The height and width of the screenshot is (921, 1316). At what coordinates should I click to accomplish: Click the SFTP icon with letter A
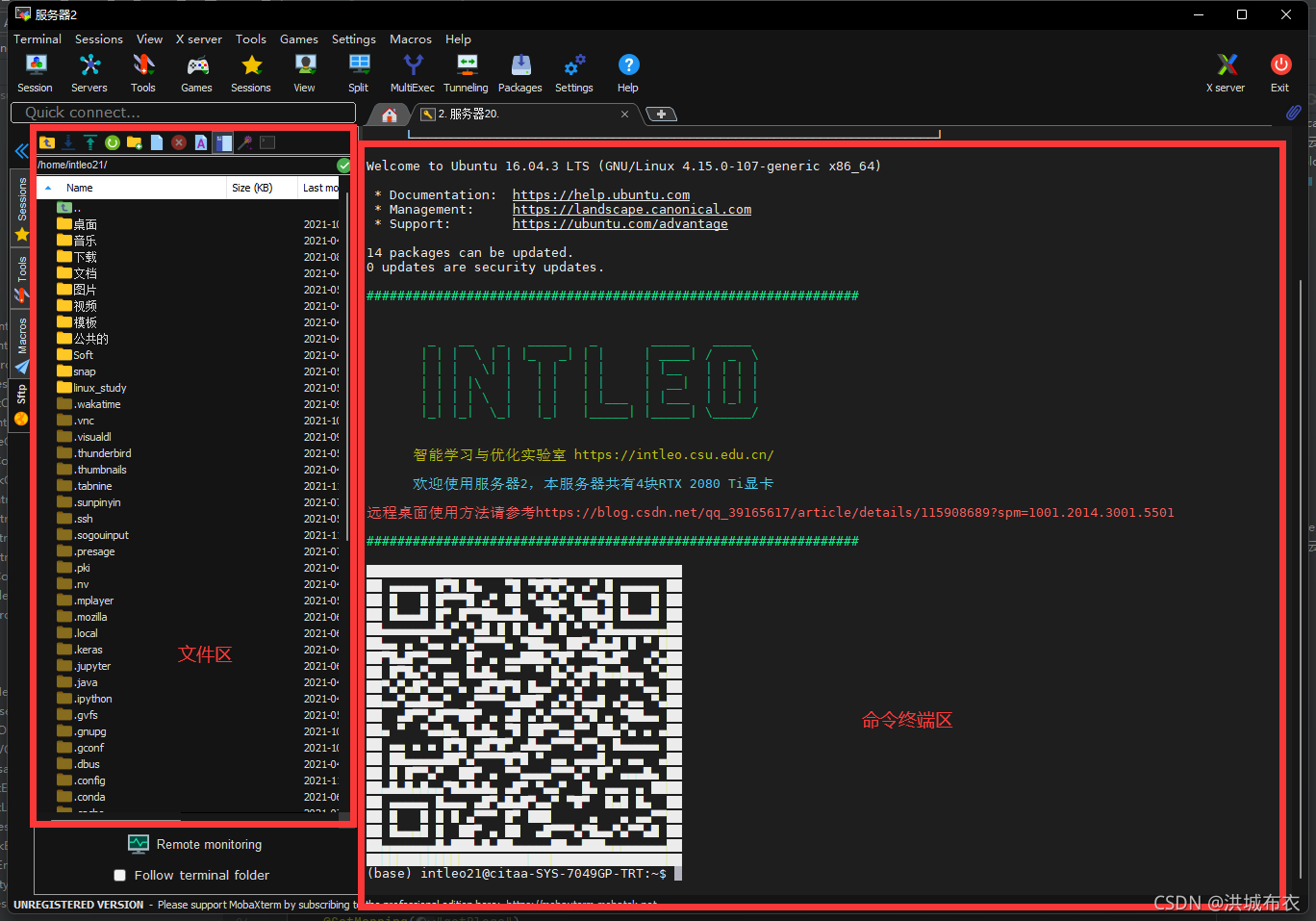[x=201, y=142]
